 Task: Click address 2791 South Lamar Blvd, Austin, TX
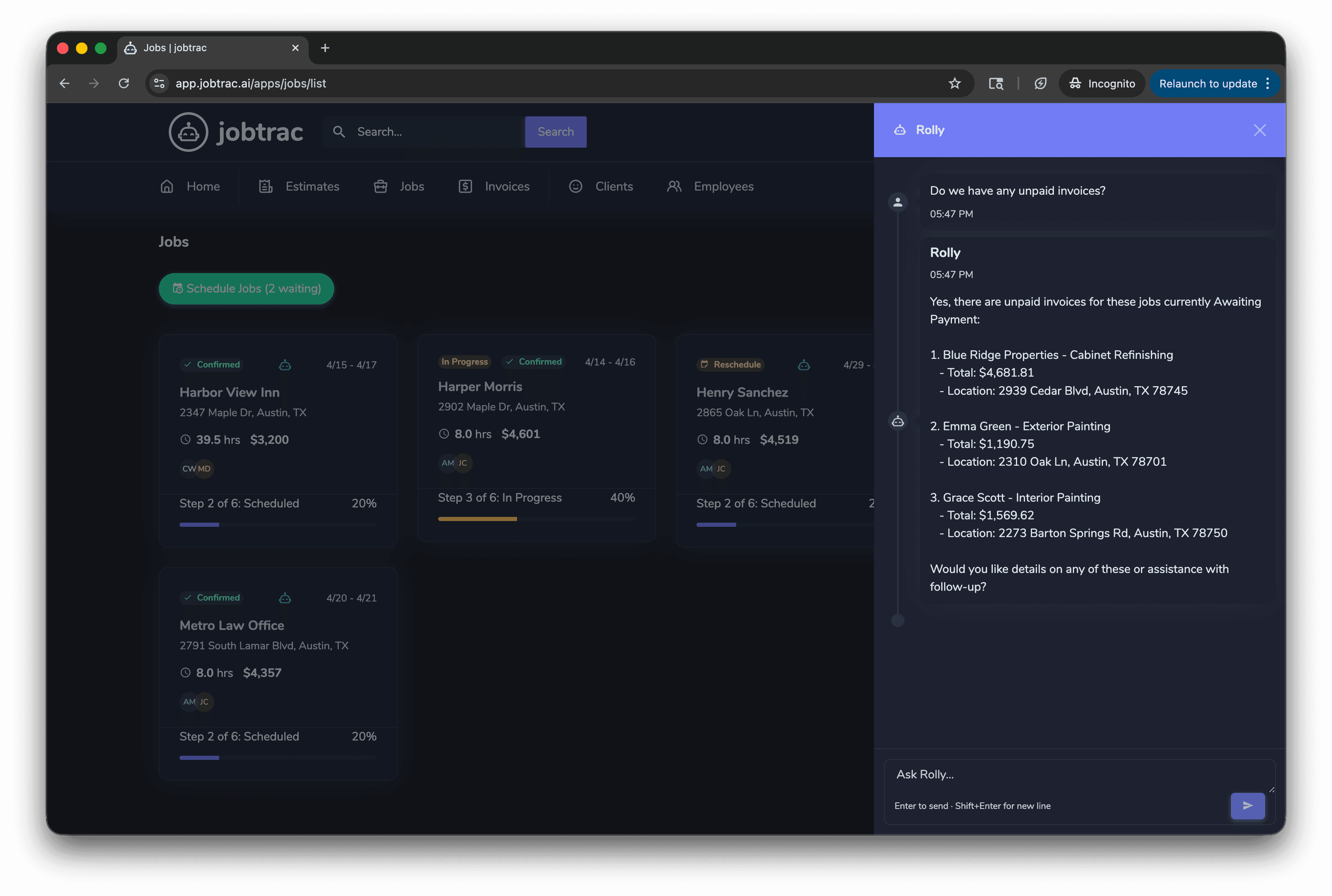pos(263,646)
